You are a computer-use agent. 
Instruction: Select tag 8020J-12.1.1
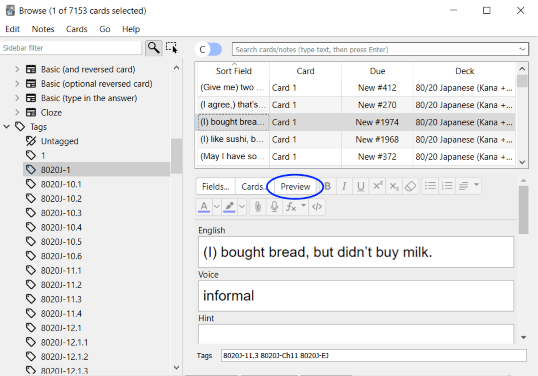click(x=96, y=342)
